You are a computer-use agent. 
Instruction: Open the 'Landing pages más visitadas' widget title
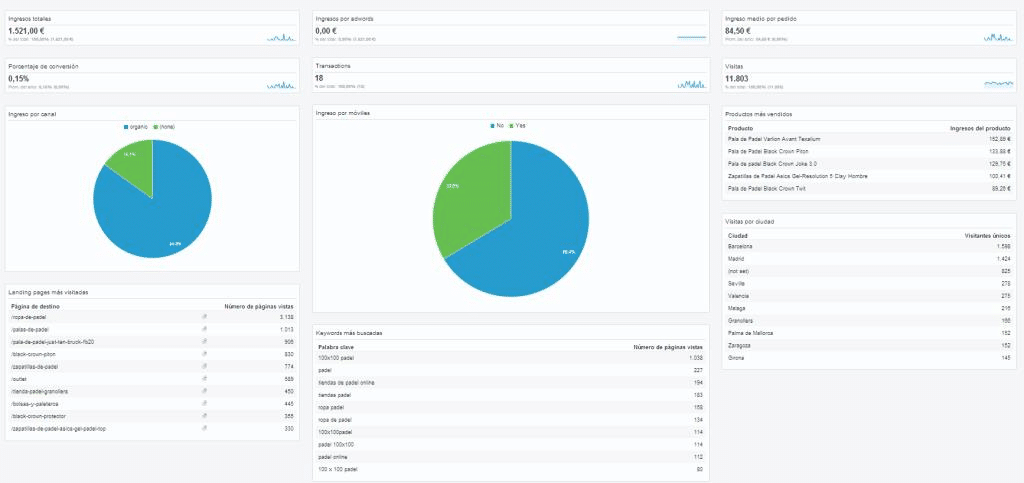(x=48, y=292)
